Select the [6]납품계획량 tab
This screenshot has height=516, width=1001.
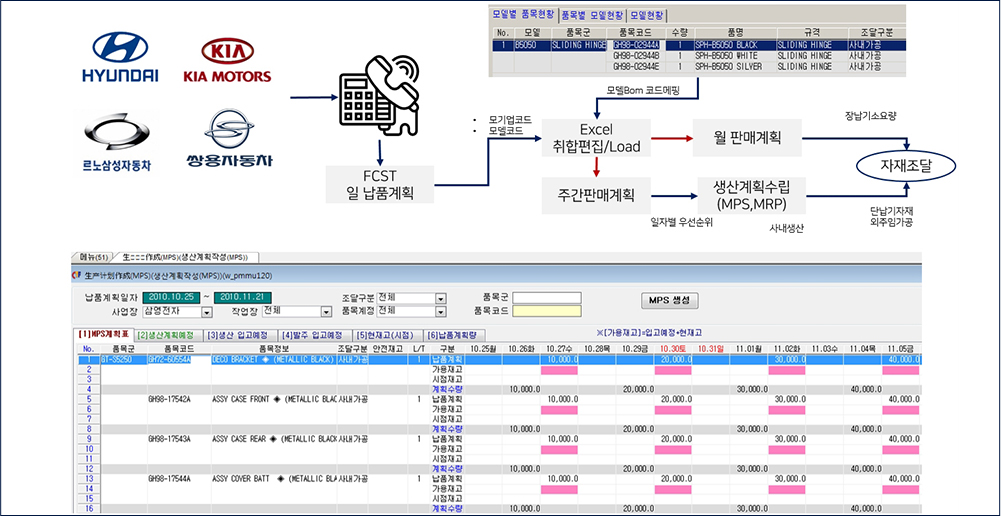pos(454,335)
